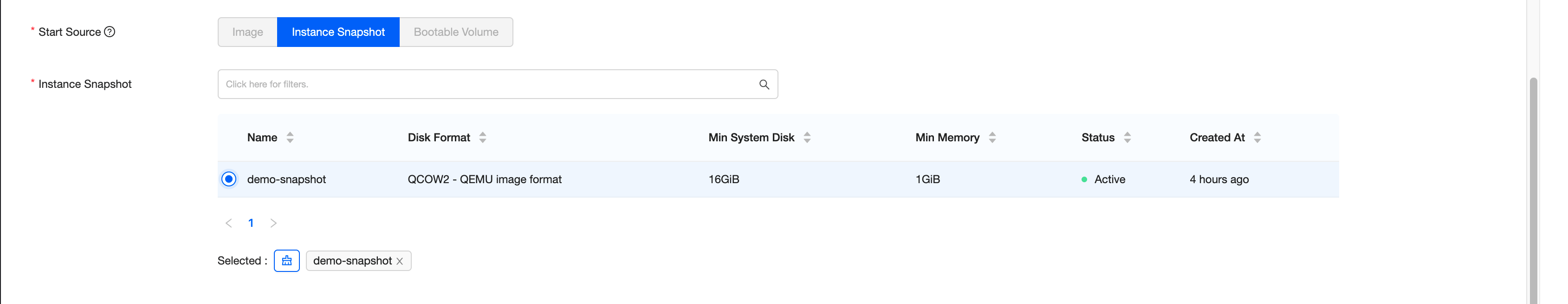Open page 1 in pagination
Viewport: 1568px width, 304px height.
click(x=251, y=223)
